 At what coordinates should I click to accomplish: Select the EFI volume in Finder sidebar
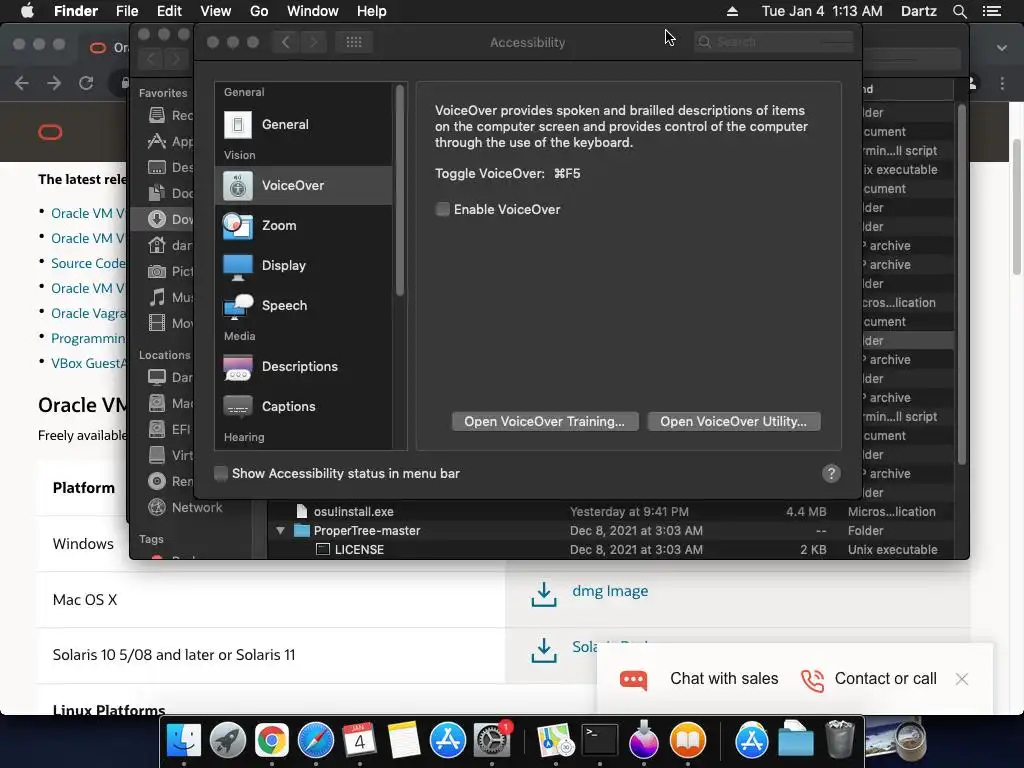[x=170, y=429]
